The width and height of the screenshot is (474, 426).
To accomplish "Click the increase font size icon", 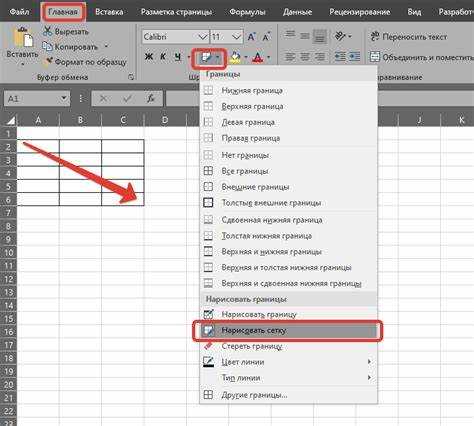I will click(x=252, y=37).
